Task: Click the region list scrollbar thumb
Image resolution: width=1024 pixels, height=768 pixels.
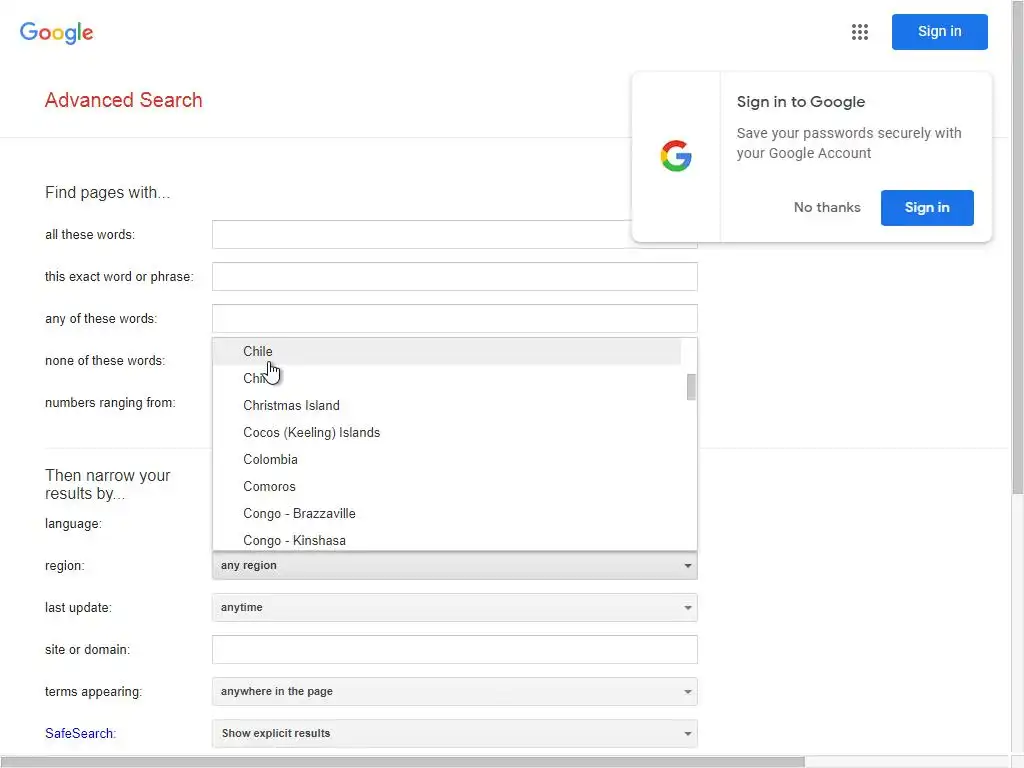Action: pos(691,387)
